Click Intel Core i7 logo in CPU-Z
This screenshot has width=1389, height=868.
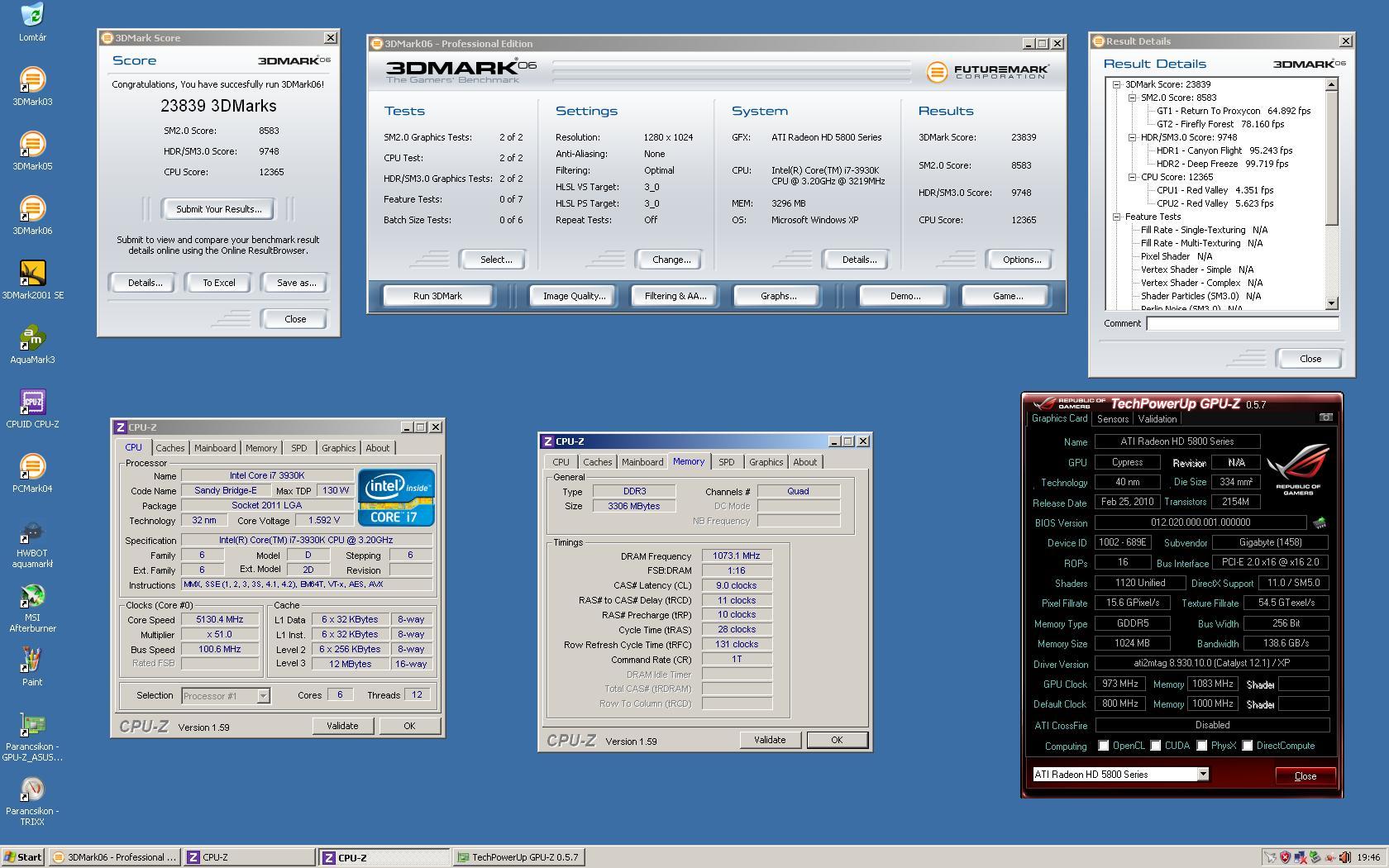click(x=396, y=498)
